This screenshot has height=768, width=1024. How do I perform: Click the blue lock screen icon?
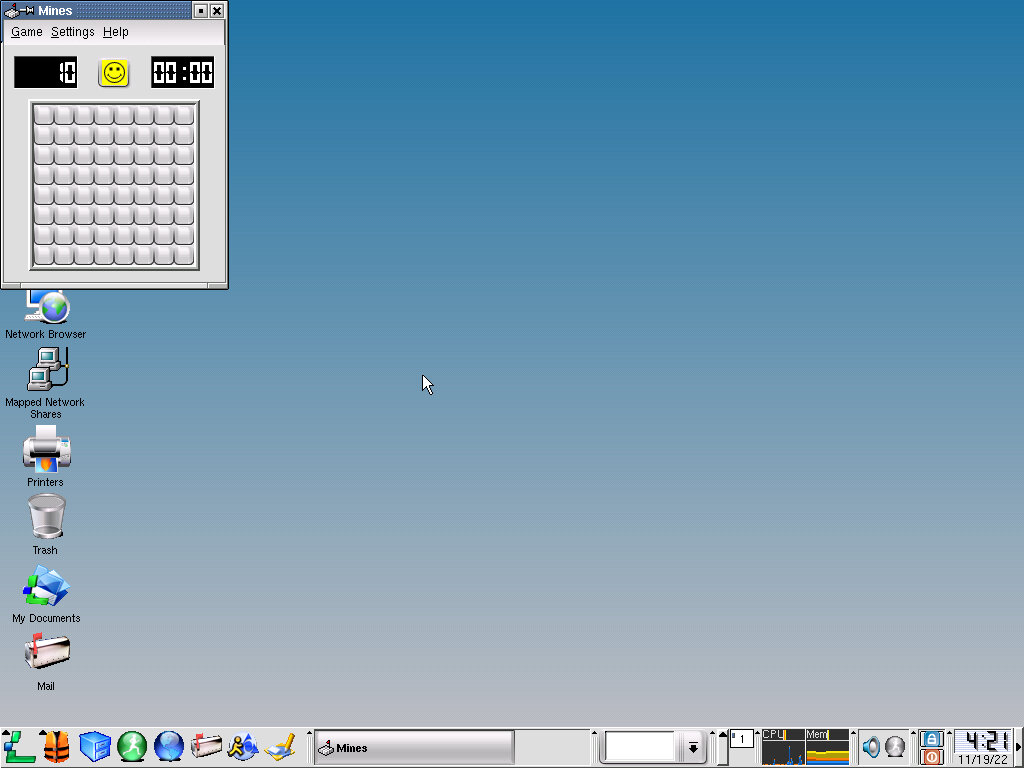(931, 738)
